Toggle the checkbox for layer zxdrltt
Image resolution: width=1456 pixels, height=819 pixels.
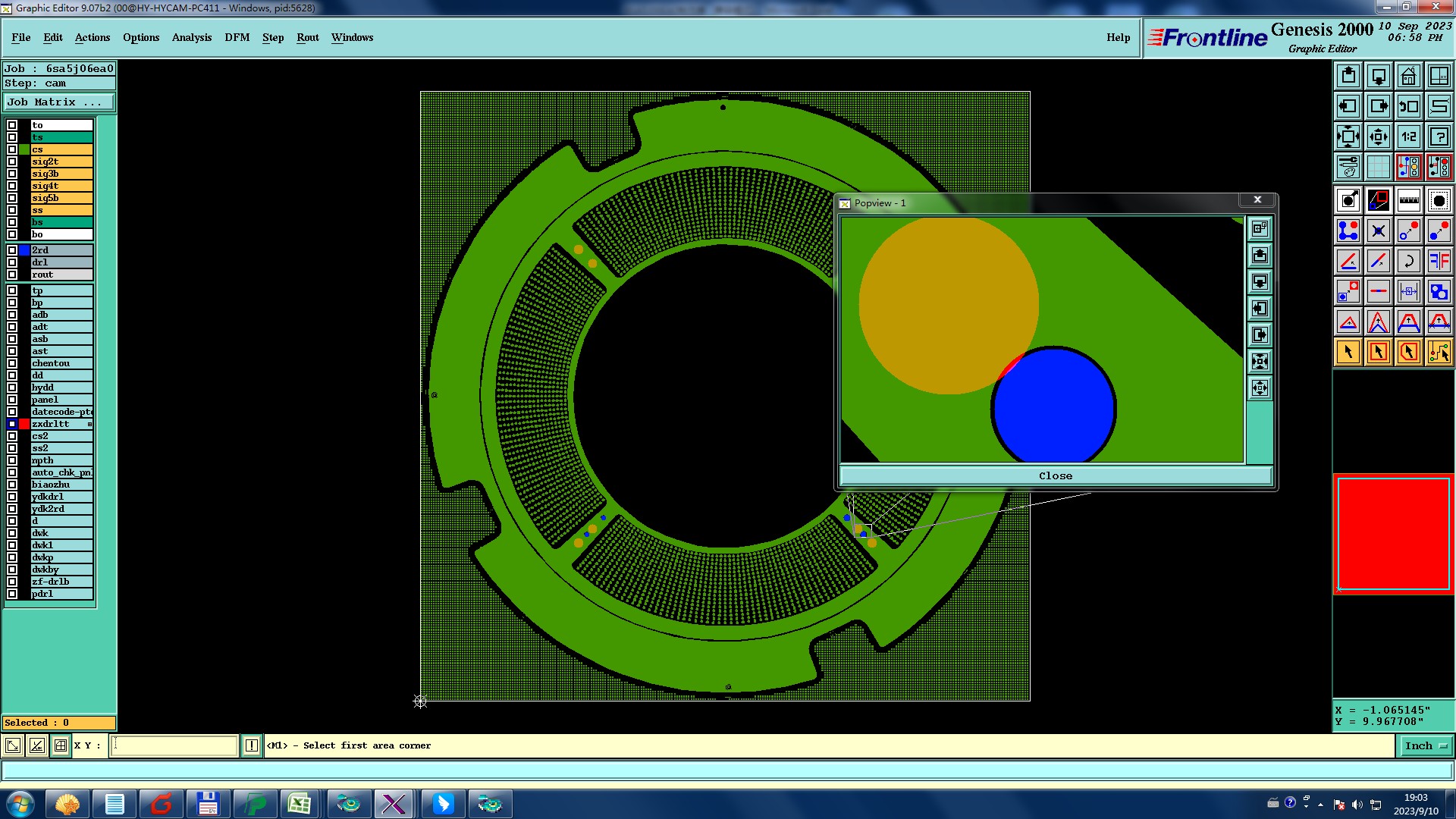[12, 424]
